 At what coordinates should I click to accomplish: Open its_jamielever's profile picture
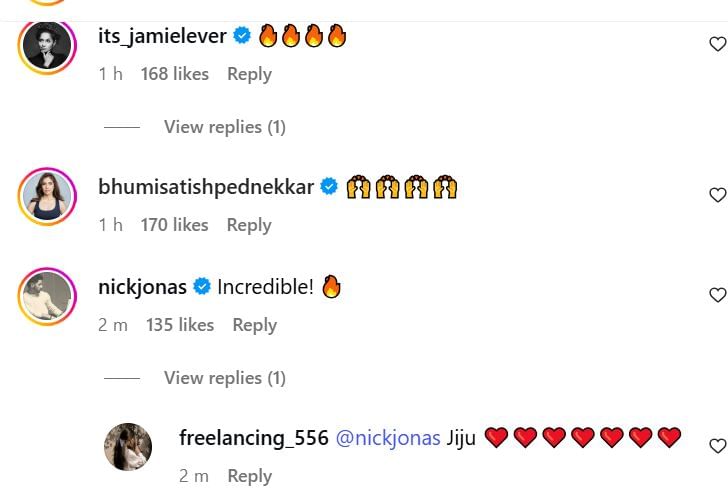coord(46,45)
